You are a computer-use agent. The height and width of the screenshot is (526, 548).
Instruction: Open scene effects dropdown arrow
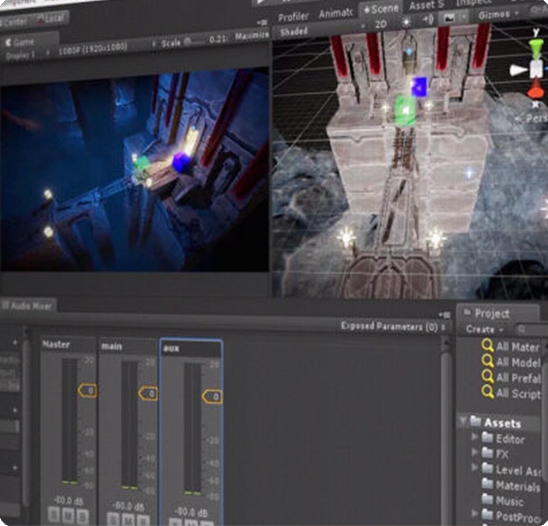point(463,17)
